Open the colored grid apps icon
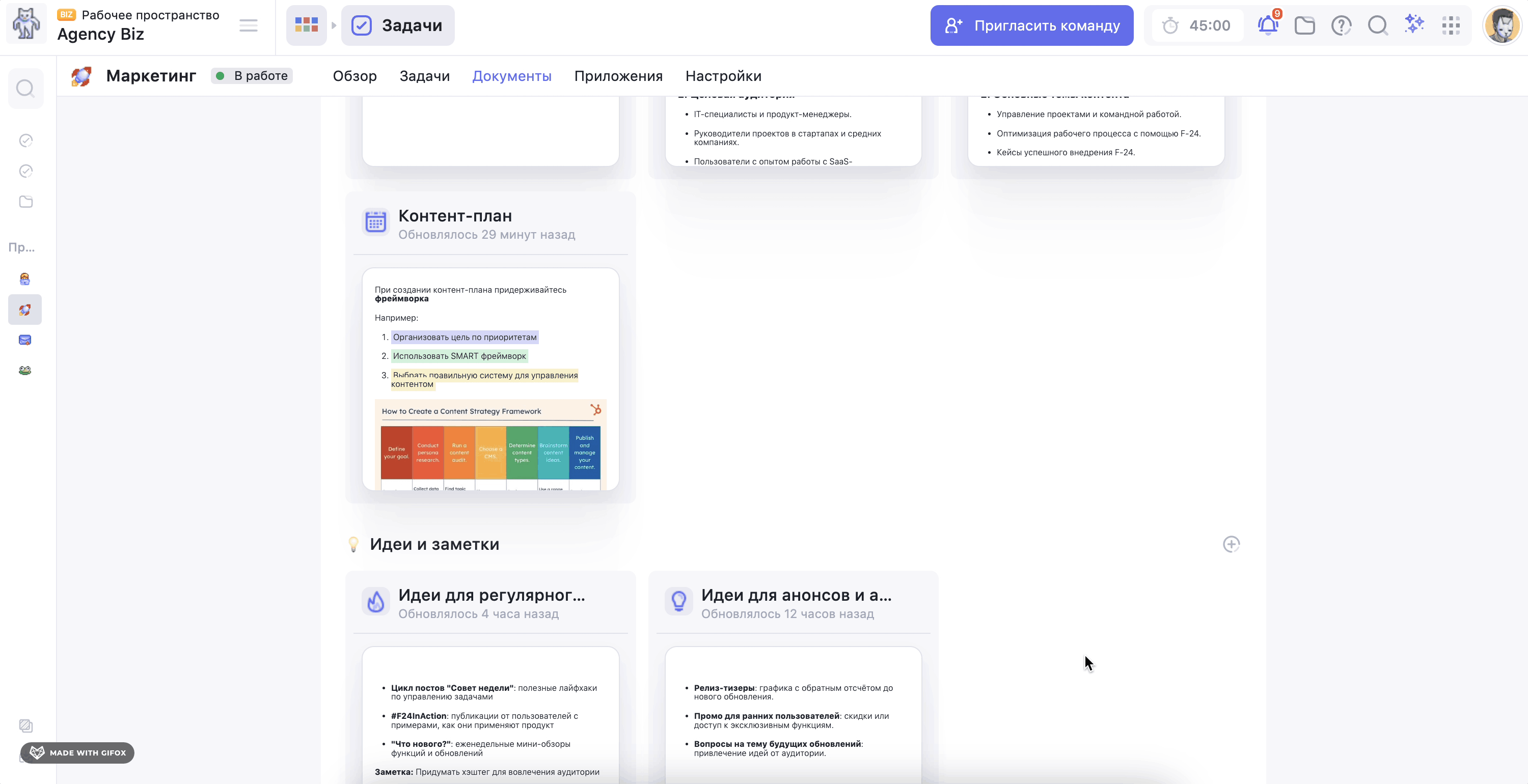 tap(306, 25)
